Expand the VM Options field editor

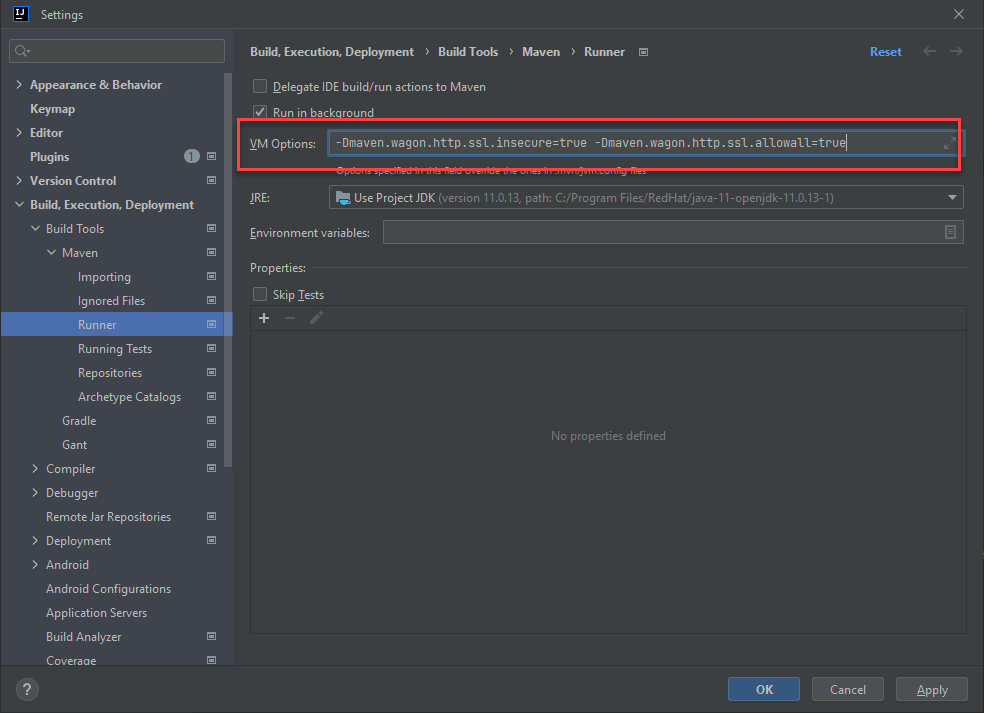tap(949, 143)
